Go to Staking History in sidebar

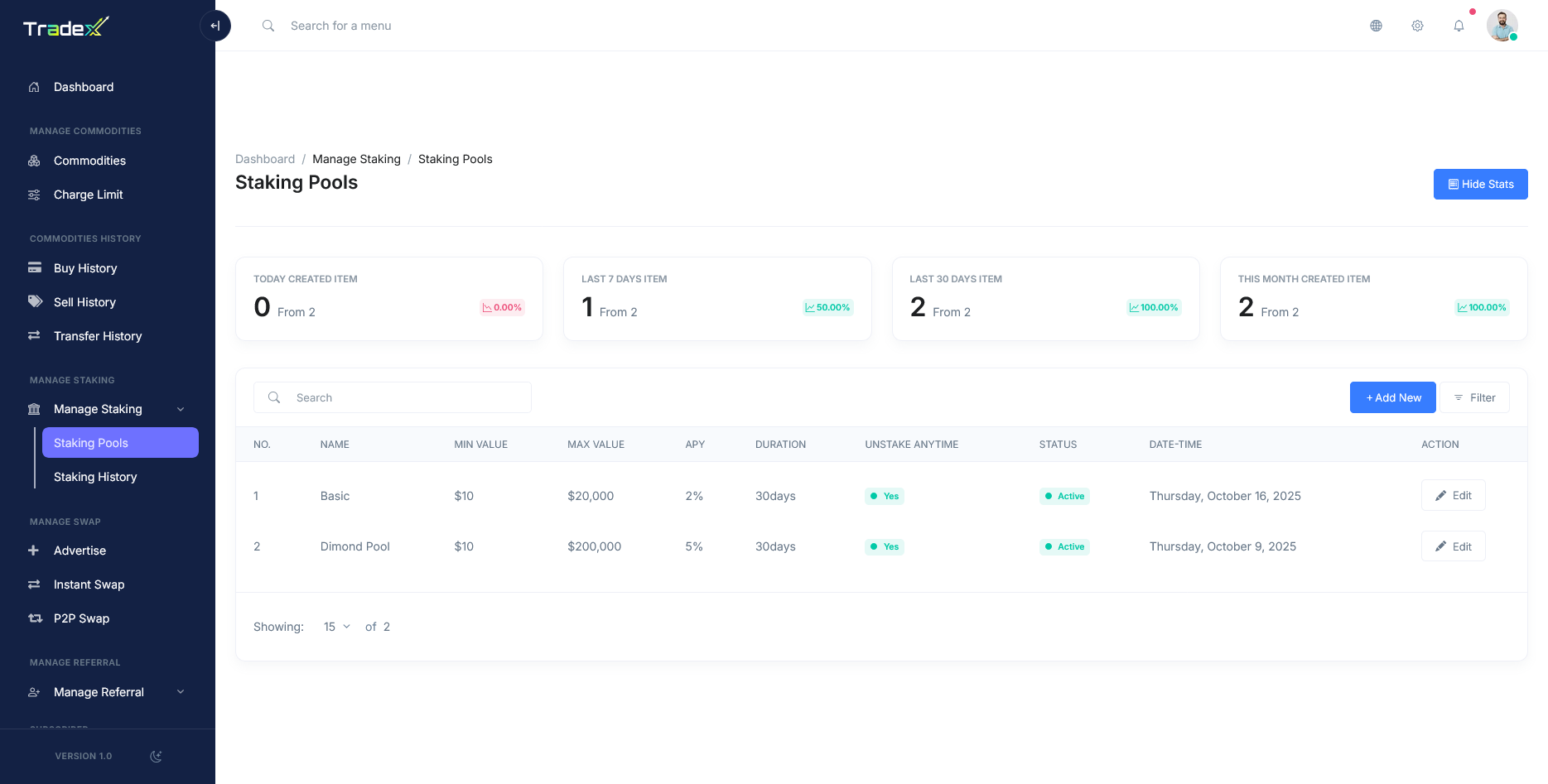click(95, 477)
